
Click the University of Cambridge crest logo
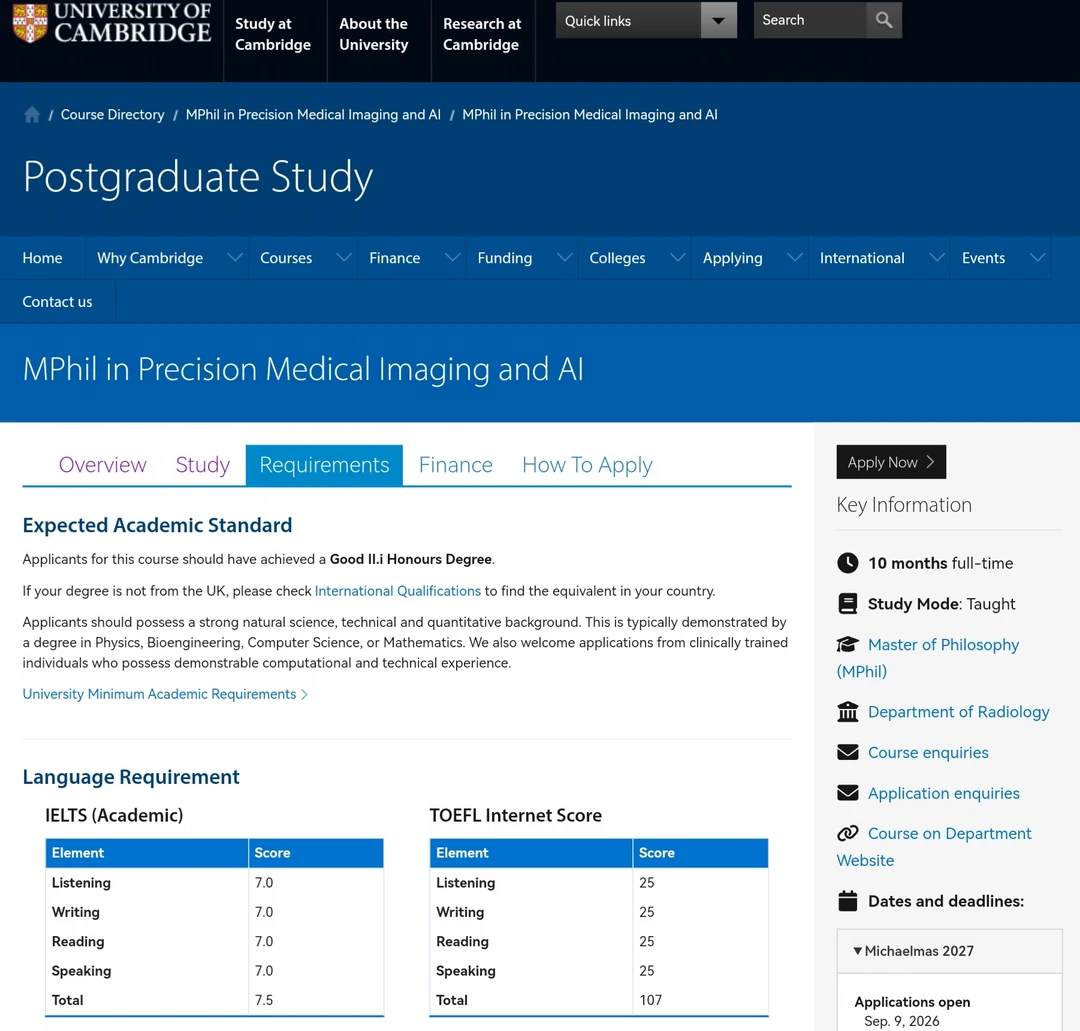click(30, 22)
